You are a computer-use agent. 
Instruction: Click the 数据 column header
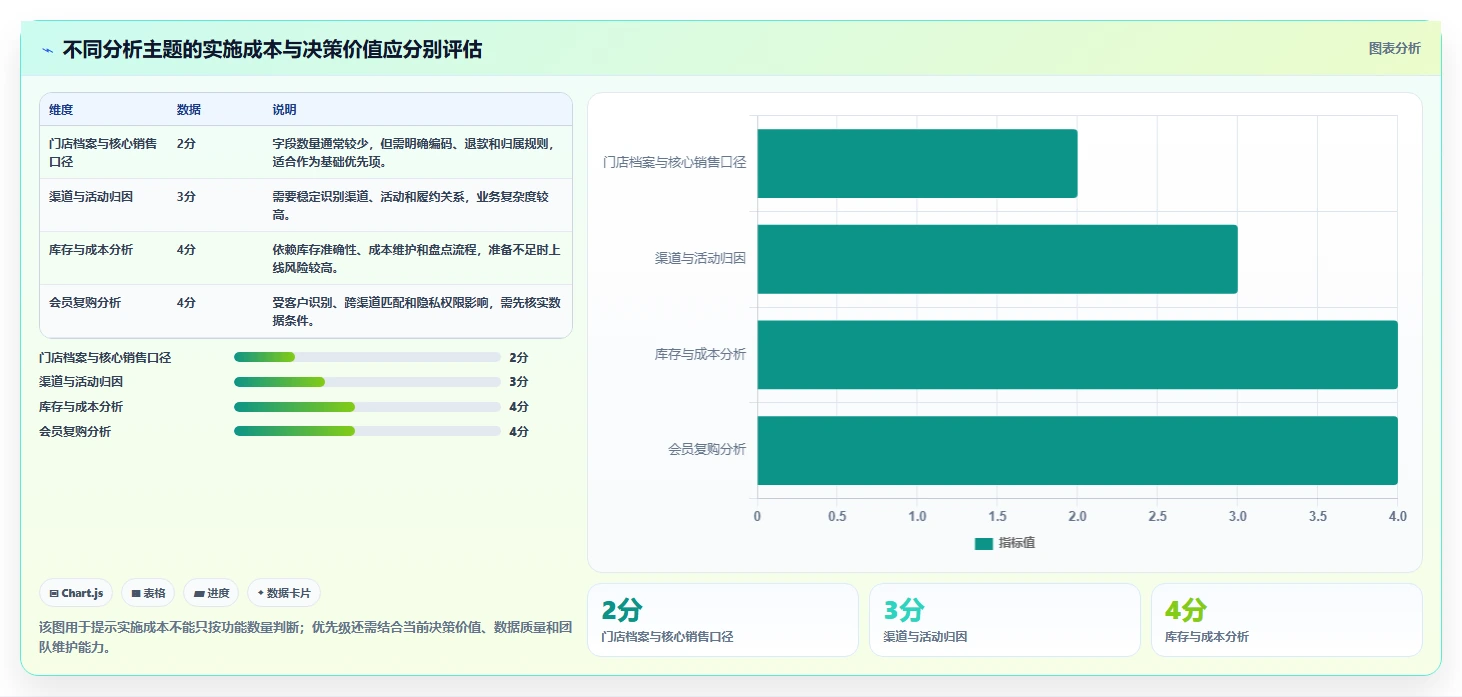pyautogui.click(x=189, y=110)
